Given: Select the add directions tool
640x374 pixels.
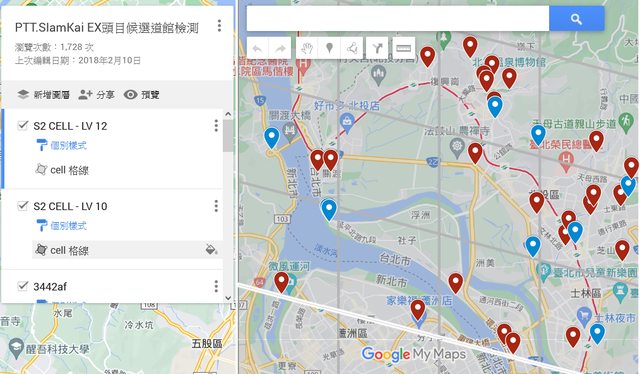Looking at the screenshot, I should click(x=377, y=49).
